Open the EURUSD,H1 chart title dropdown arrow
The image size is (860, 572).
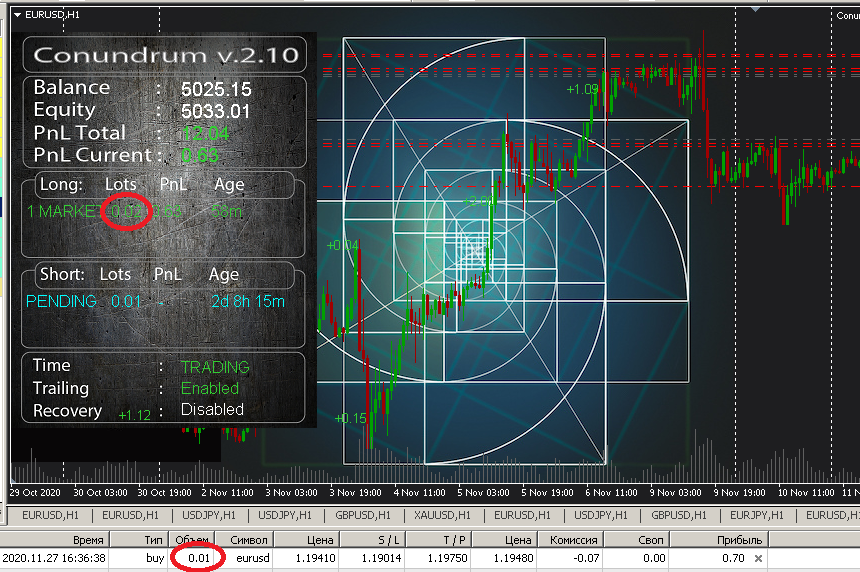[18, 15]
